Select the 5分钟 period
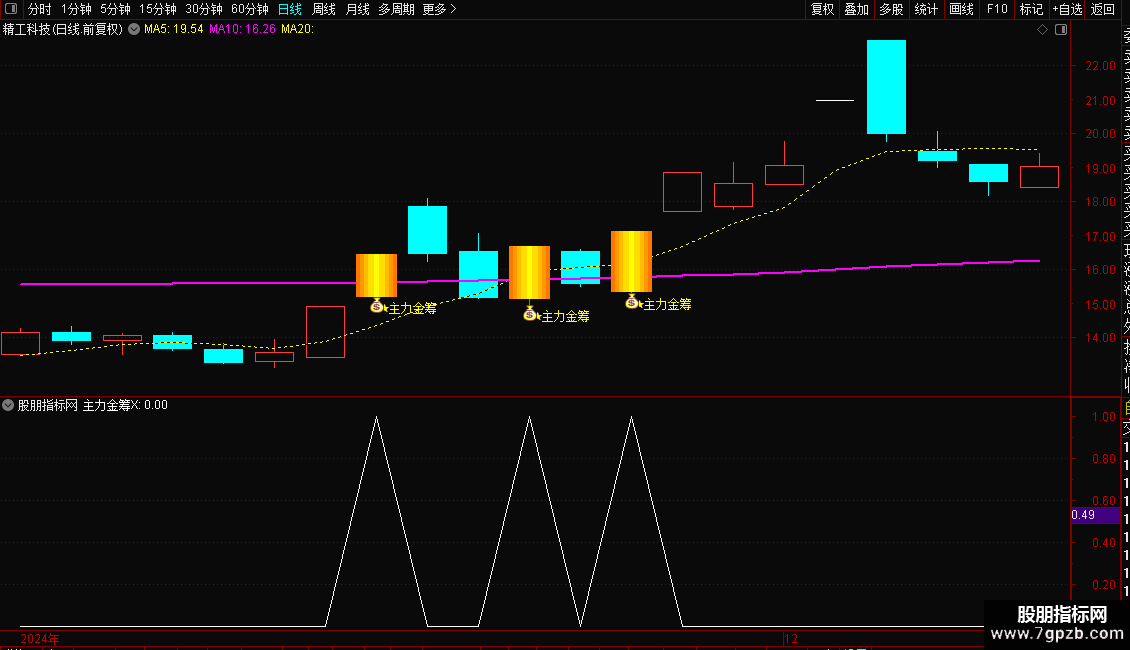 pos(115,9)
